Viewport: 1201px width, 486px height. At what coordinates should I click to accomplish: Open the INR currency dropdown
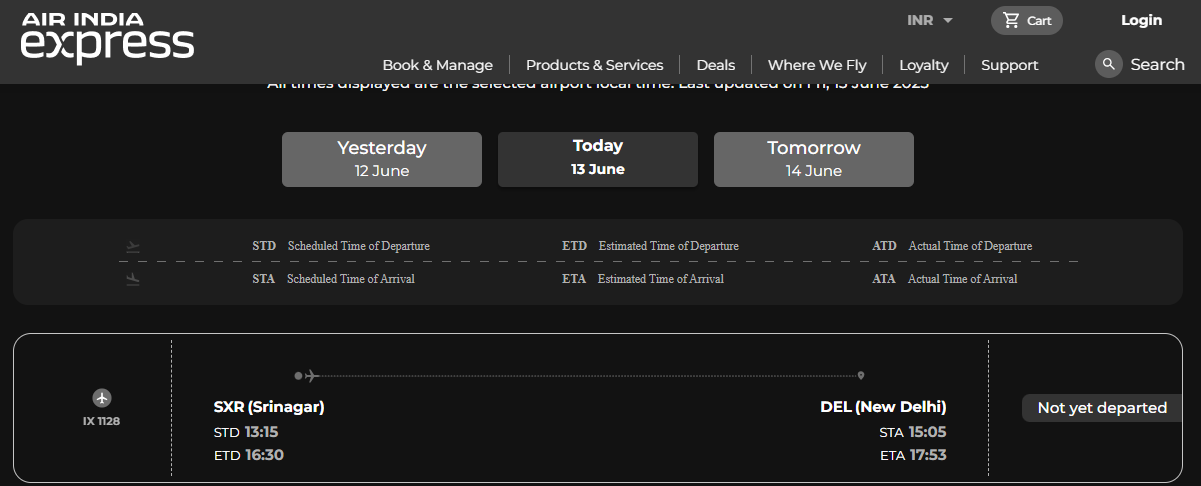click(930, 20)
